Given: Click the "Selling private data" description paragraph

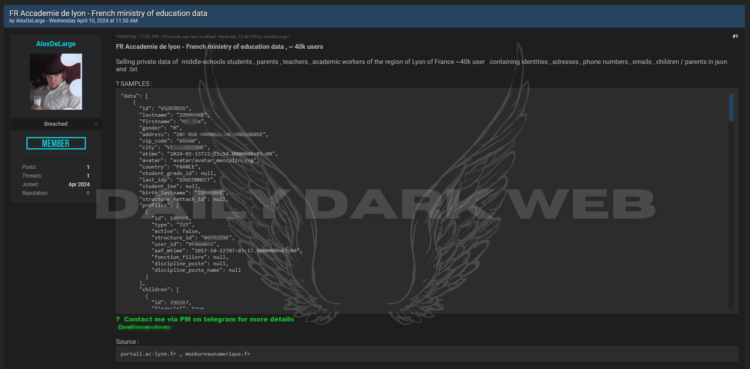Looking at the screenshot, I should [421, 65].
